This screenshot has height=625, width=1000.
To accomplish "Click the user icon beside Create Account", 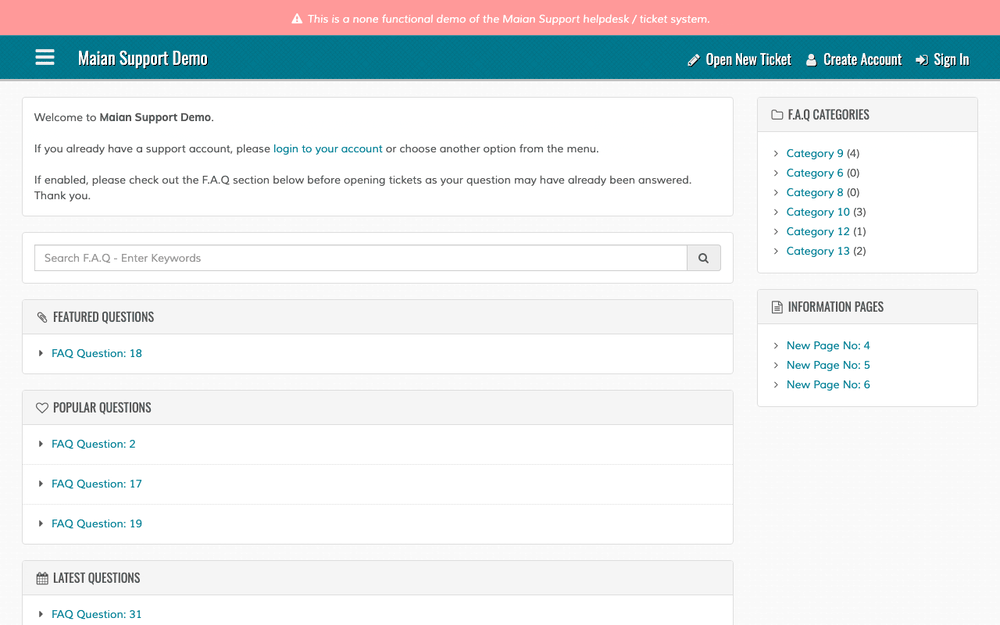I will pos(811,60).
